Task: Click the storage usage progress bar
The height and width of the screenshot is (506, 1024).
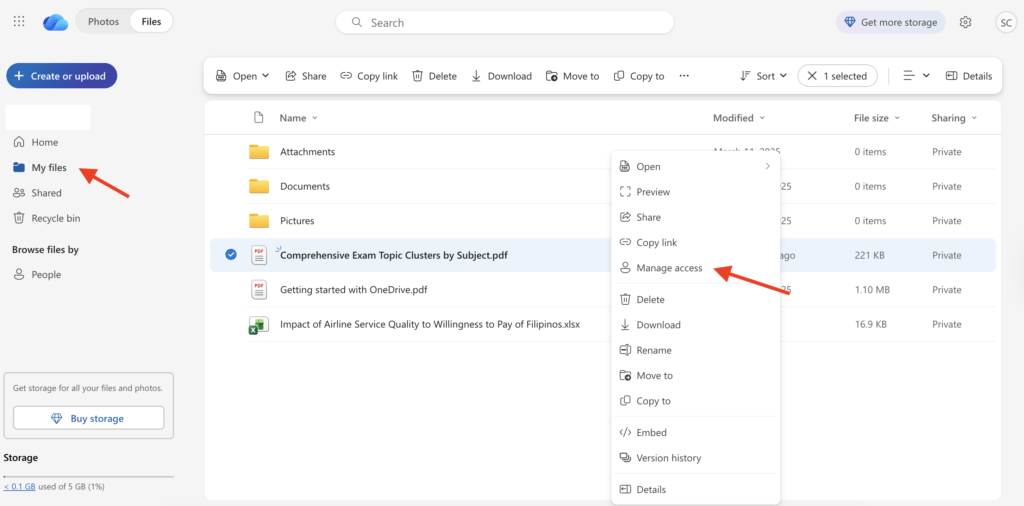Action: click(89, 477)
